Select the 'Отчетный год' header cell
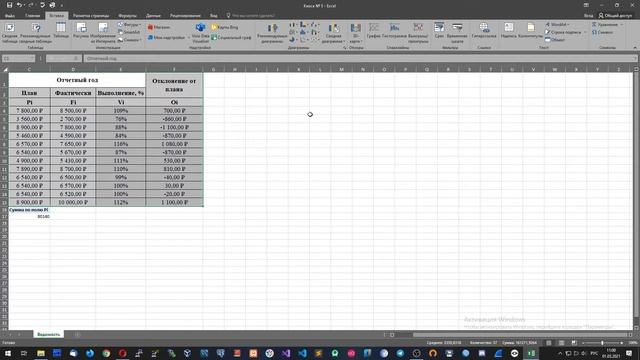The height and width of the screenshot is (360, 640). pyautogui.click(x=77, y=80)
